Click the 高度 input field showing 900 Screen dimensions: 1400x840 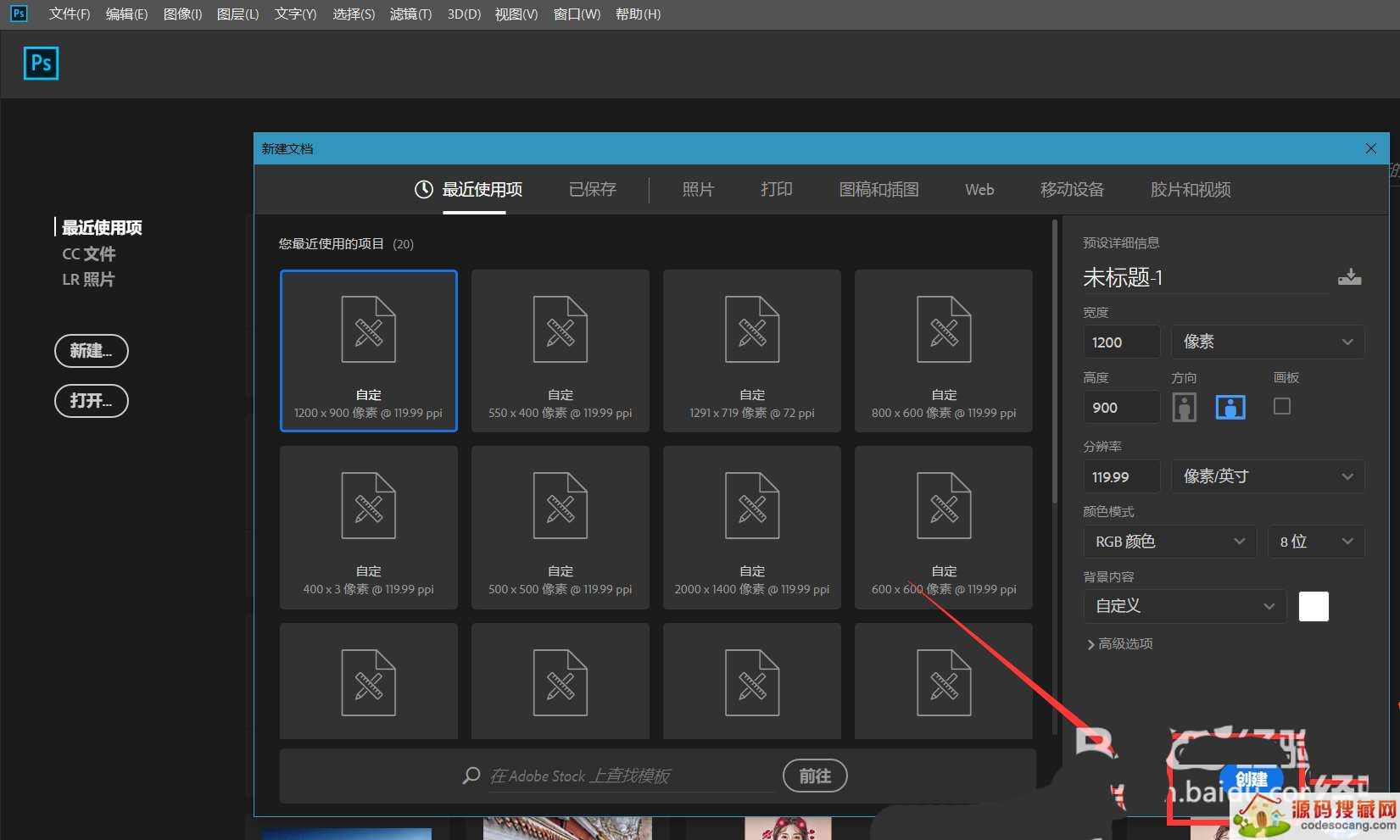click(x=1122, y=408)
